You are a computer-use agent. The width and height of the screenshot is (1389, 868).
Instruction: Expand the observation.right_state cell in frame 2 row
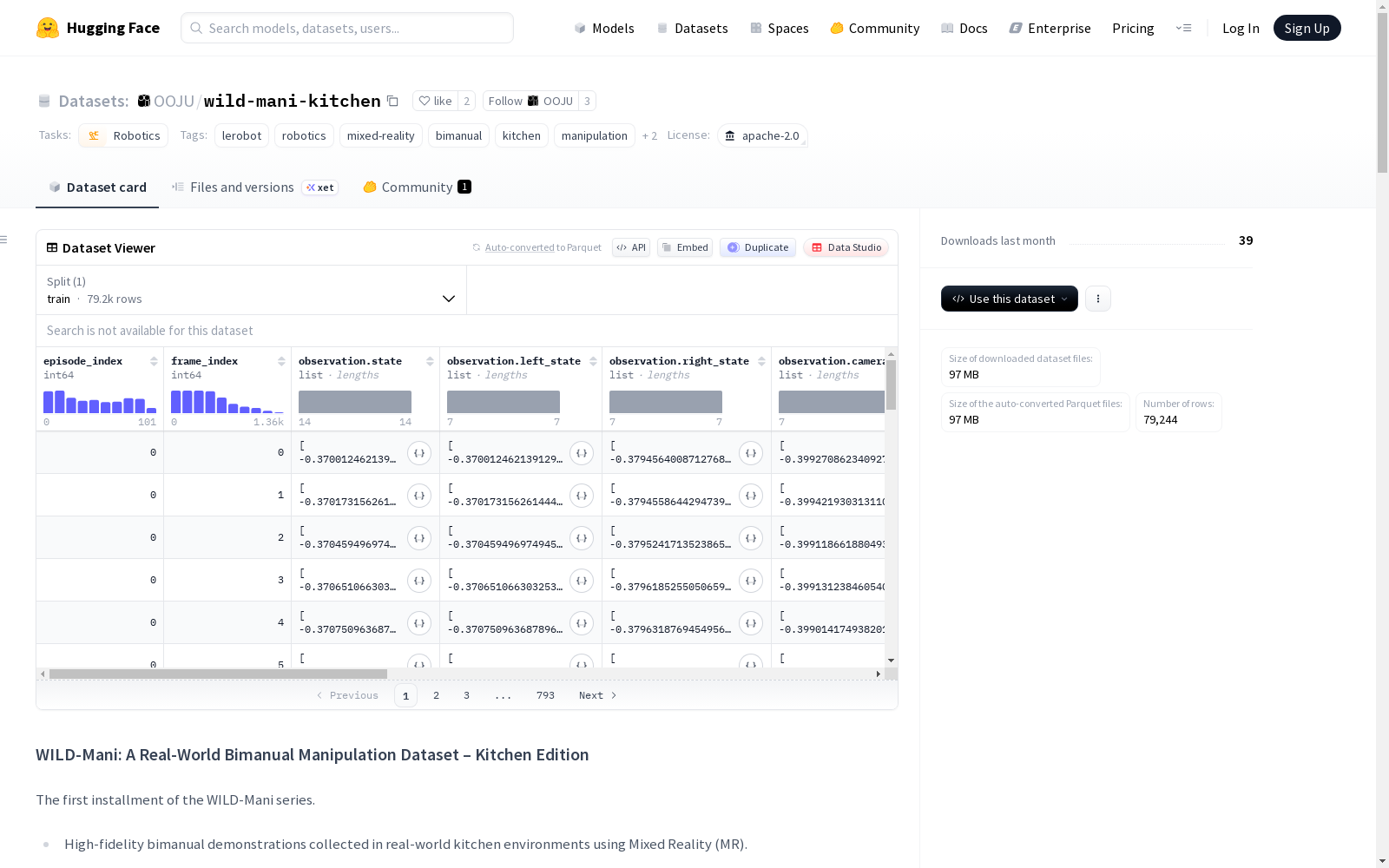click(751, 538)
